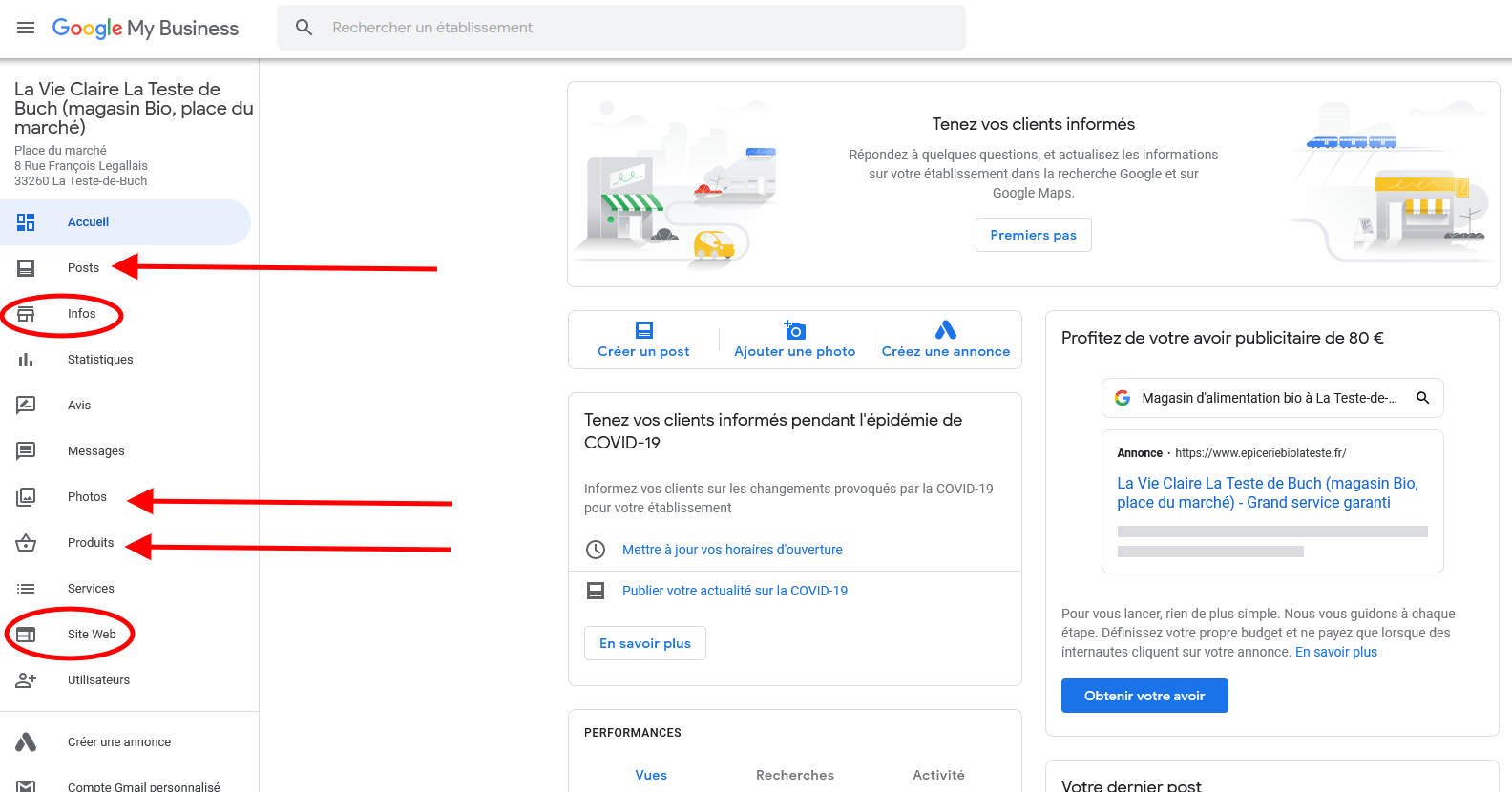The image size is (1512, 792).
Task: Click the Services list icon
Action: click(x=26, y=589)
